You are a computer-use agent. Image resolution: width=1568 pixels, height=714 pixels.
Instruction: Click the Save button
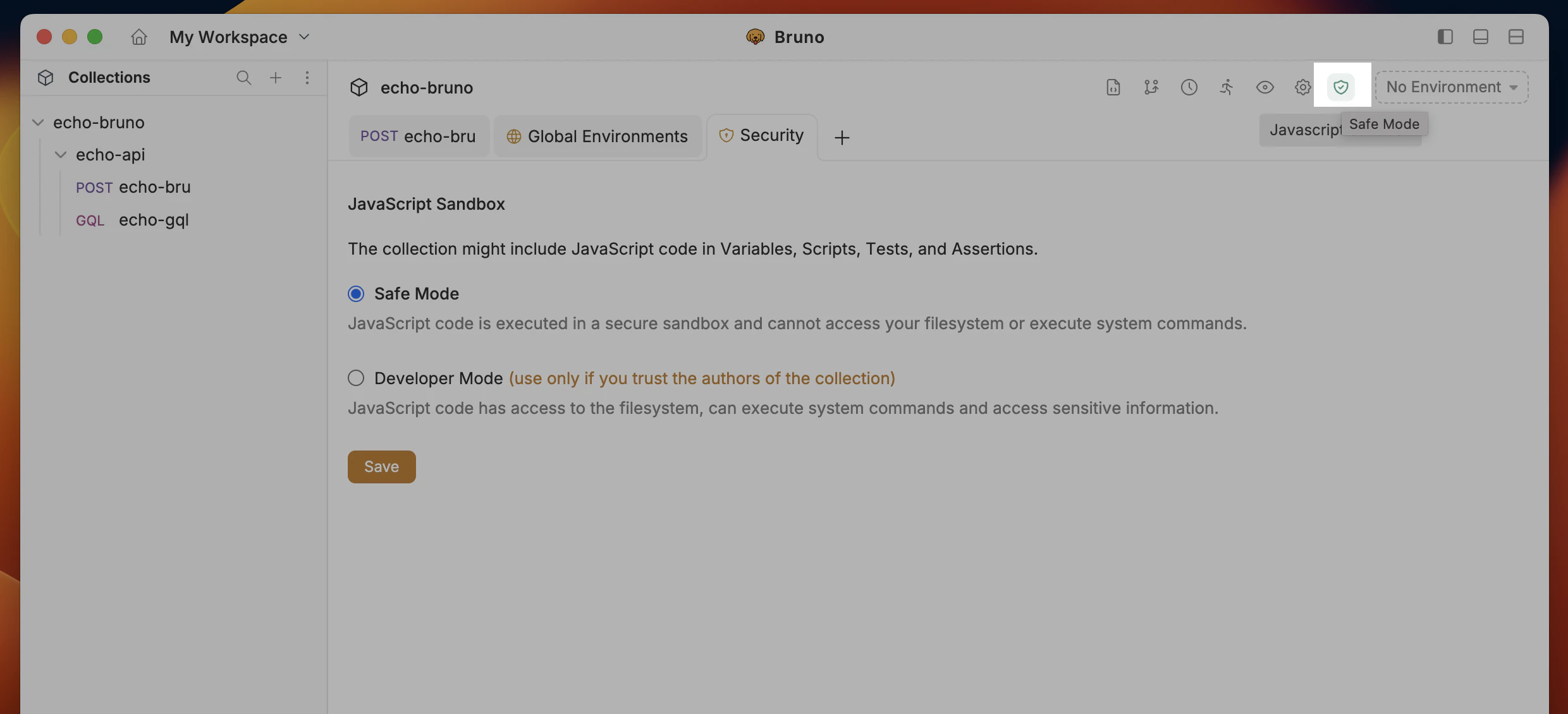tap(381, 466)
